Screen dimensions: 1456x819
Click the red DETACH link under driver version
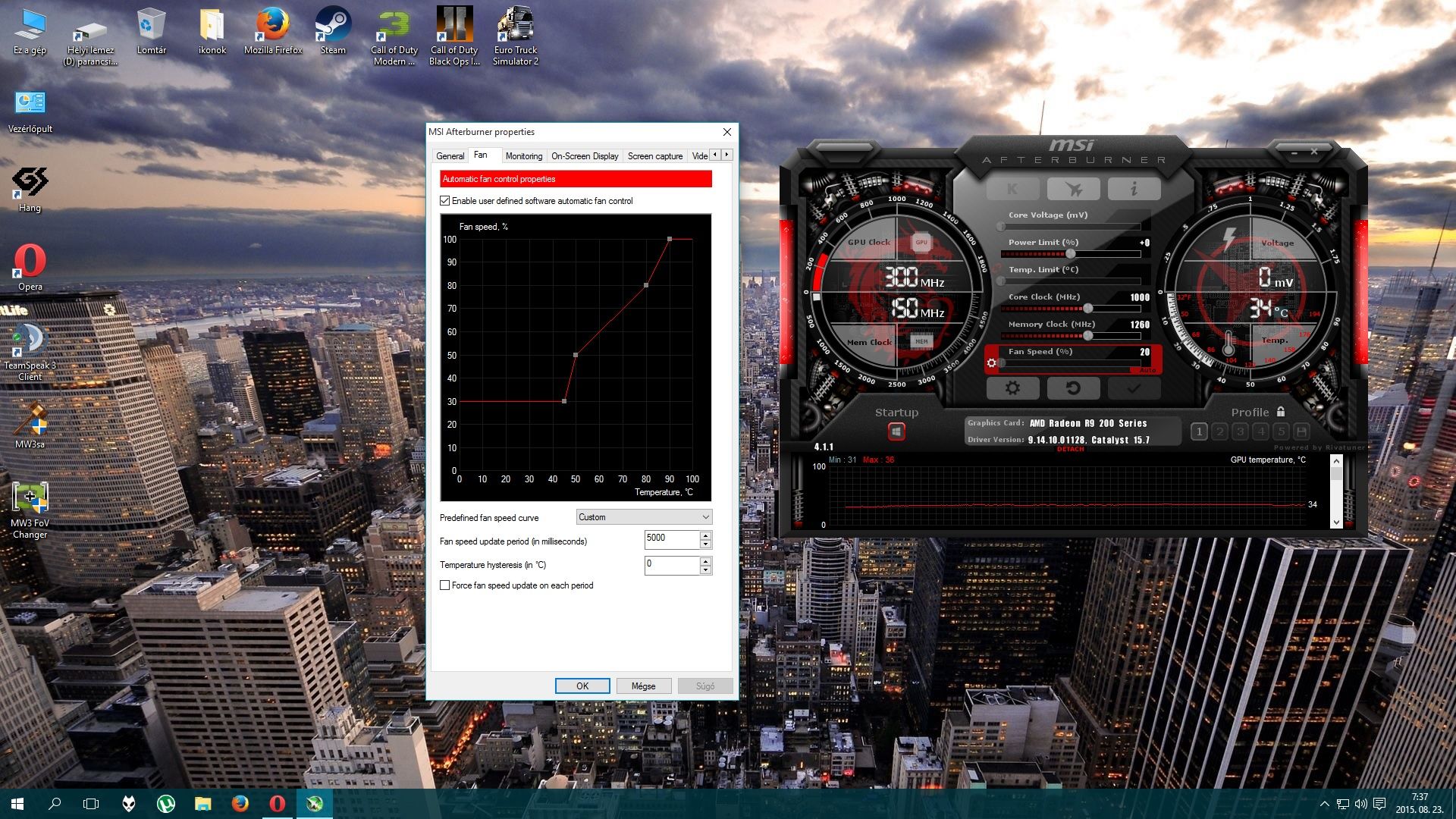point(1070,449)
